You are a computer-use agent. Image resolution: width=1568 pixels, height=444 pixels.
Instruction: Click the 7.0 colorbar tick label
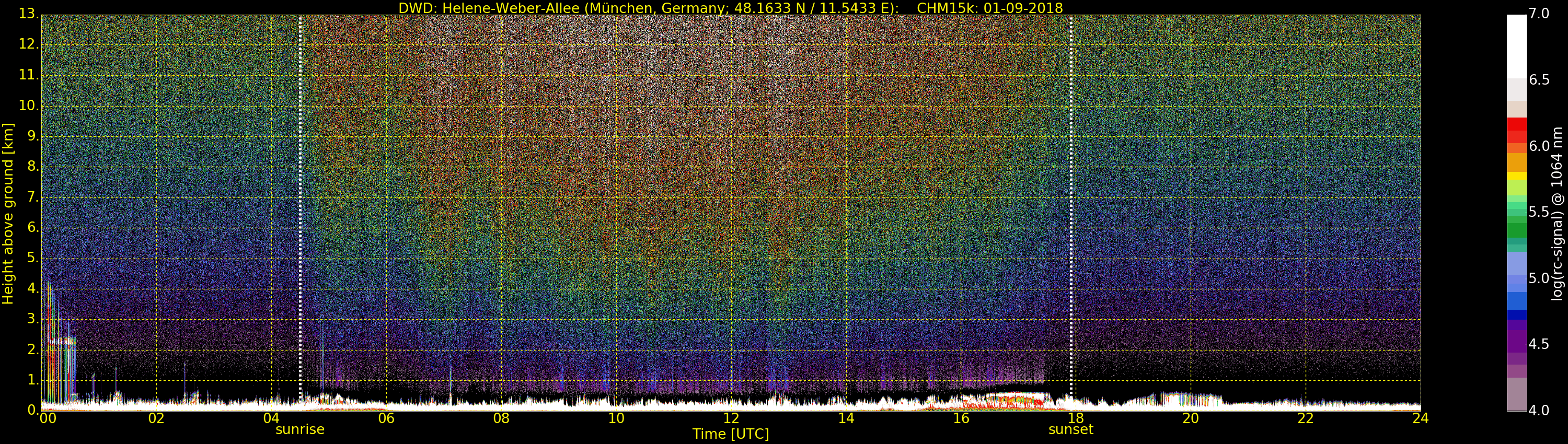tap(1539, 14)
